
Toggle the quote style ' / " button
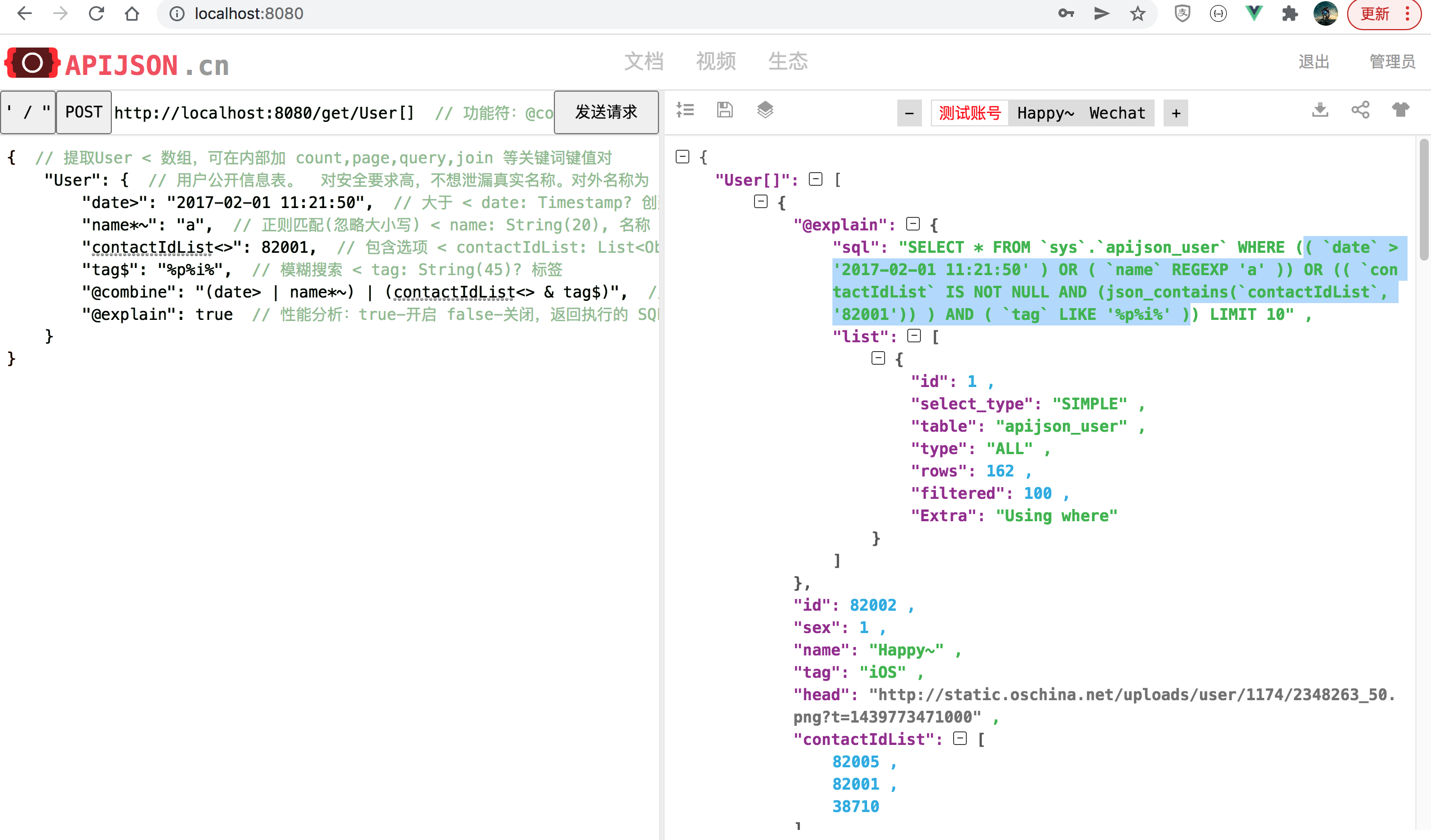(x=28, y=112)
